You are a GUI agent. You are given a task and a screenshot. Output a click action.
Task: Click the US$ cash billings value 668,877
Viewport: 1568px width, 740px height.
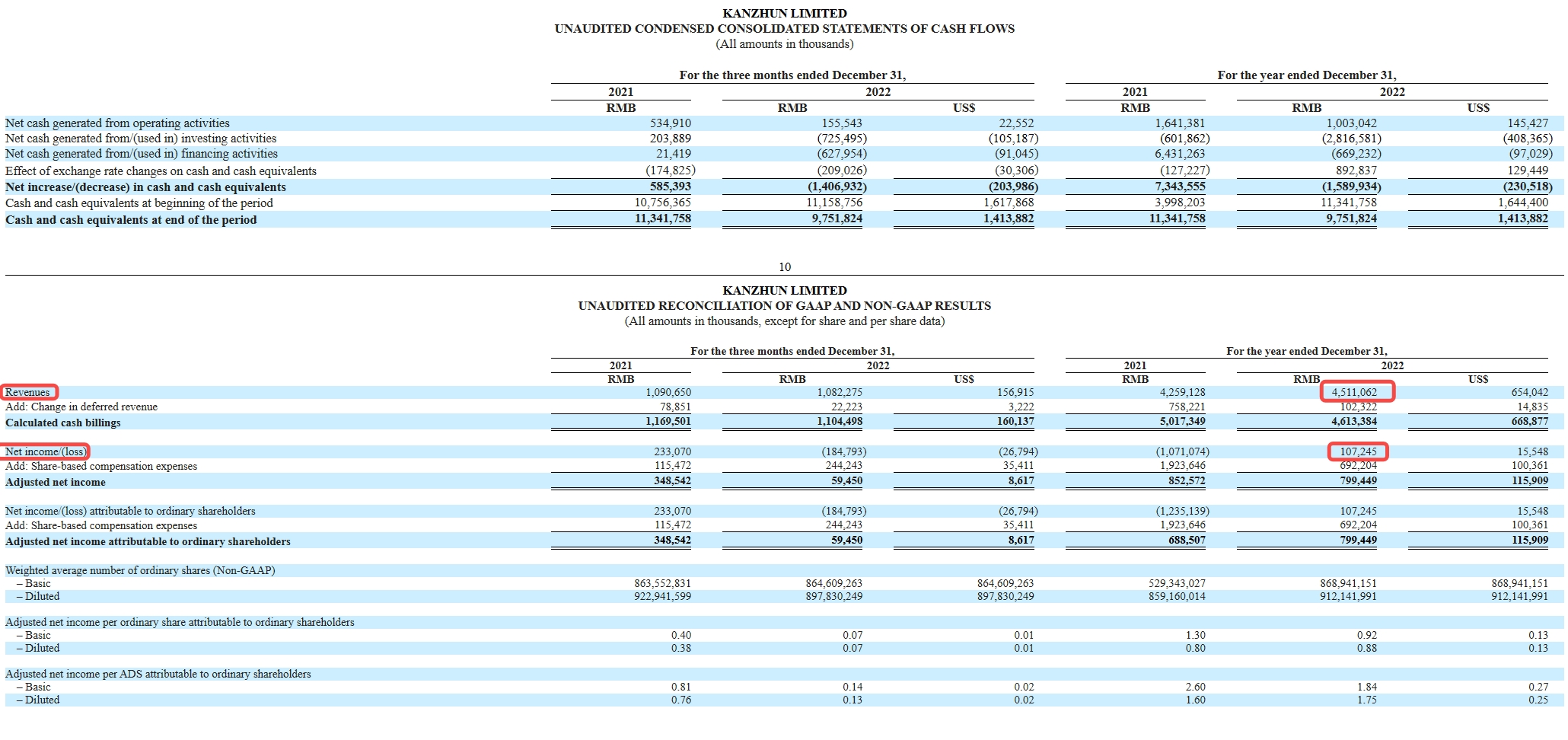click(1528, 421)
